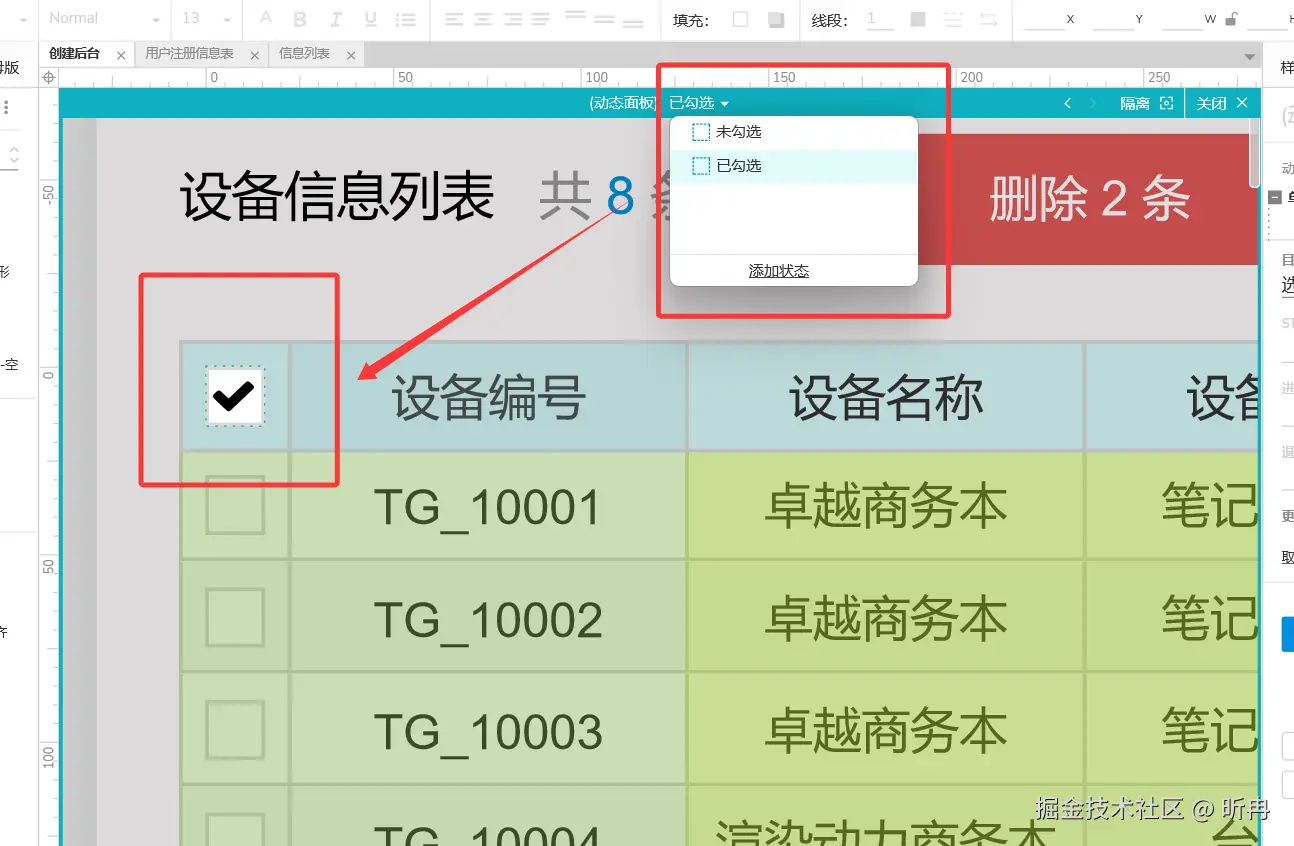Justify text alignment
The width and height of the screenshot is (1294, 846).
click(x=541, y=19)
